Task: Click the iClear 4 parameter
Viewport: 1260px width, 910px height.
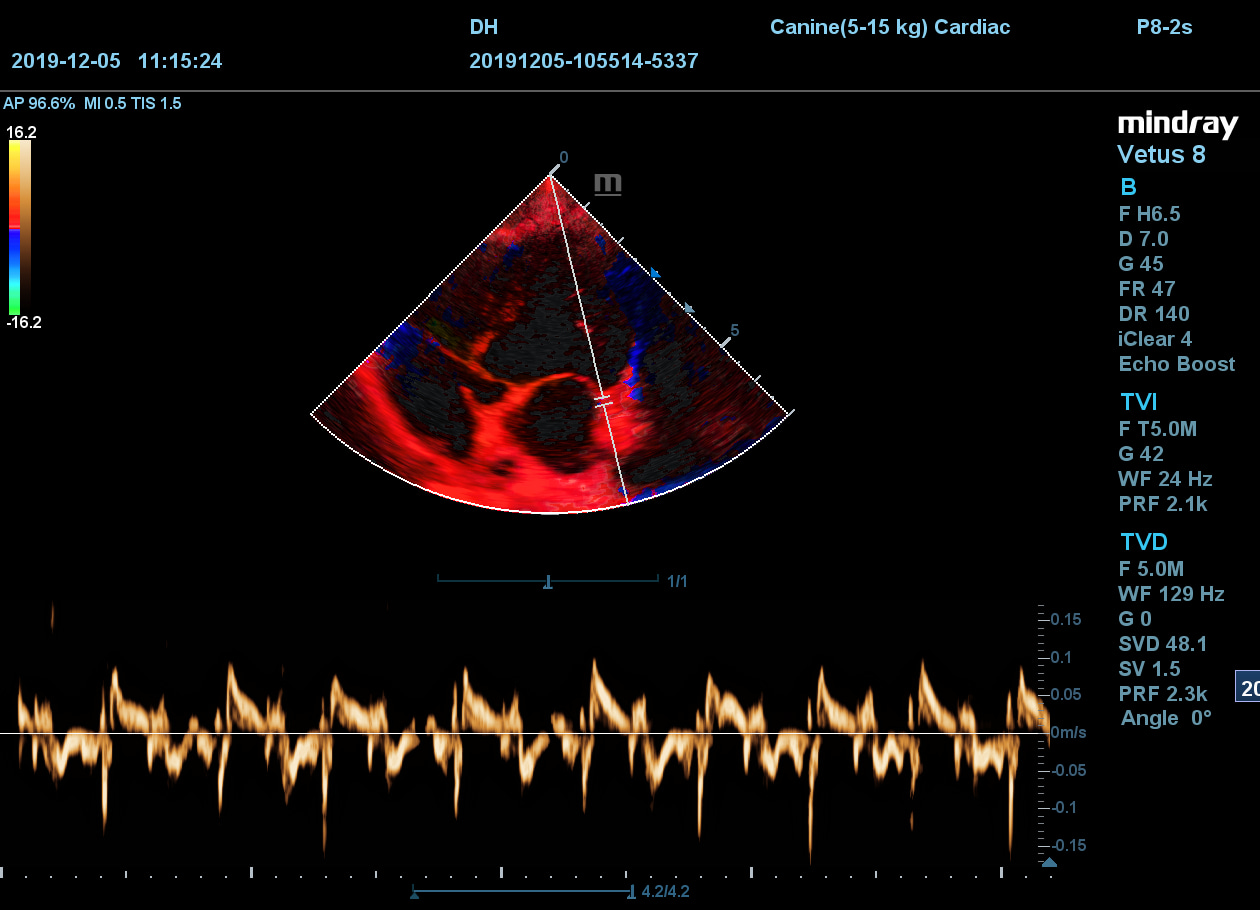Action: pos(1155,339)
